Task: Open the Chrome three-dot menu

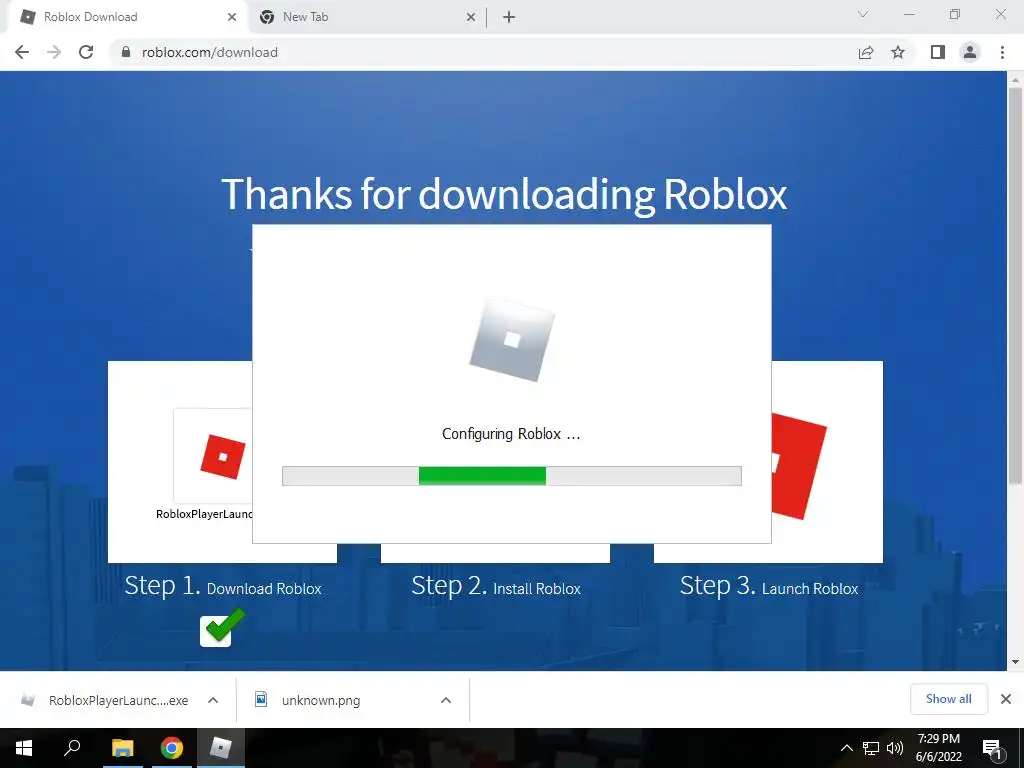Action: click(1002, 52)
